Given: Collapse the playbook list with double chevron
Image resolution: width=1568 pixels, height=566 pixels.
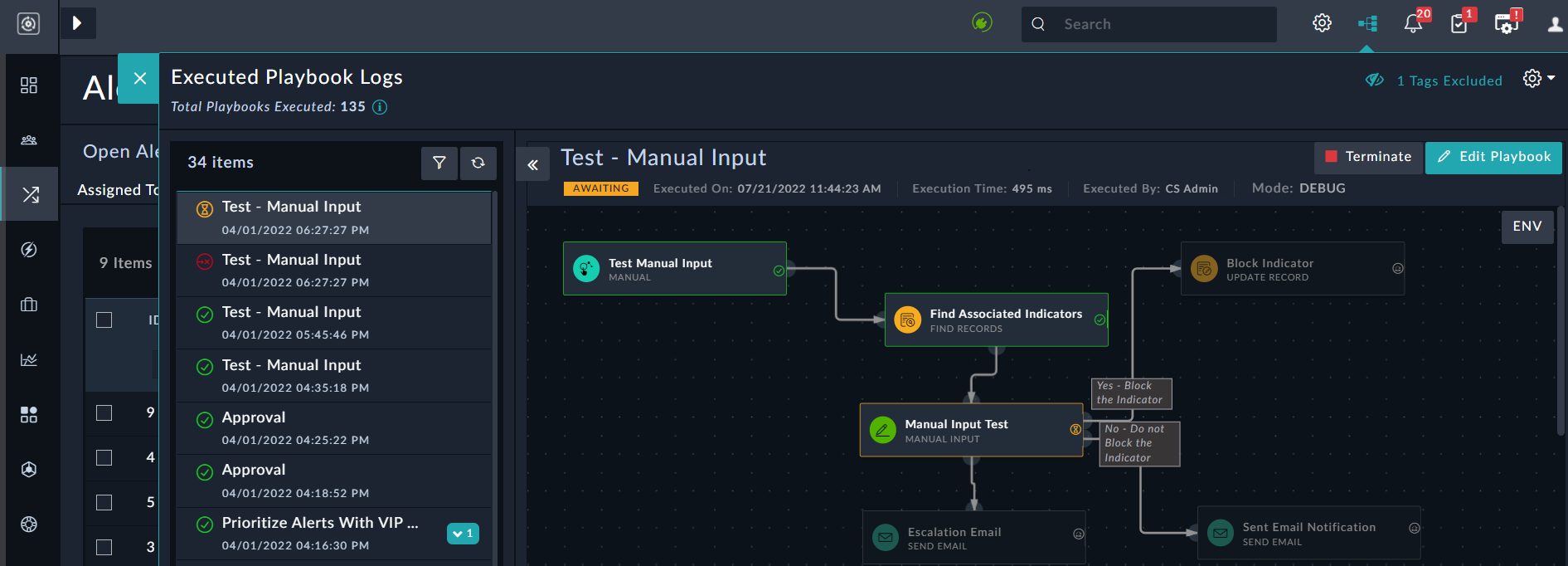Looking at the screenshot, I should pos(532,164).
